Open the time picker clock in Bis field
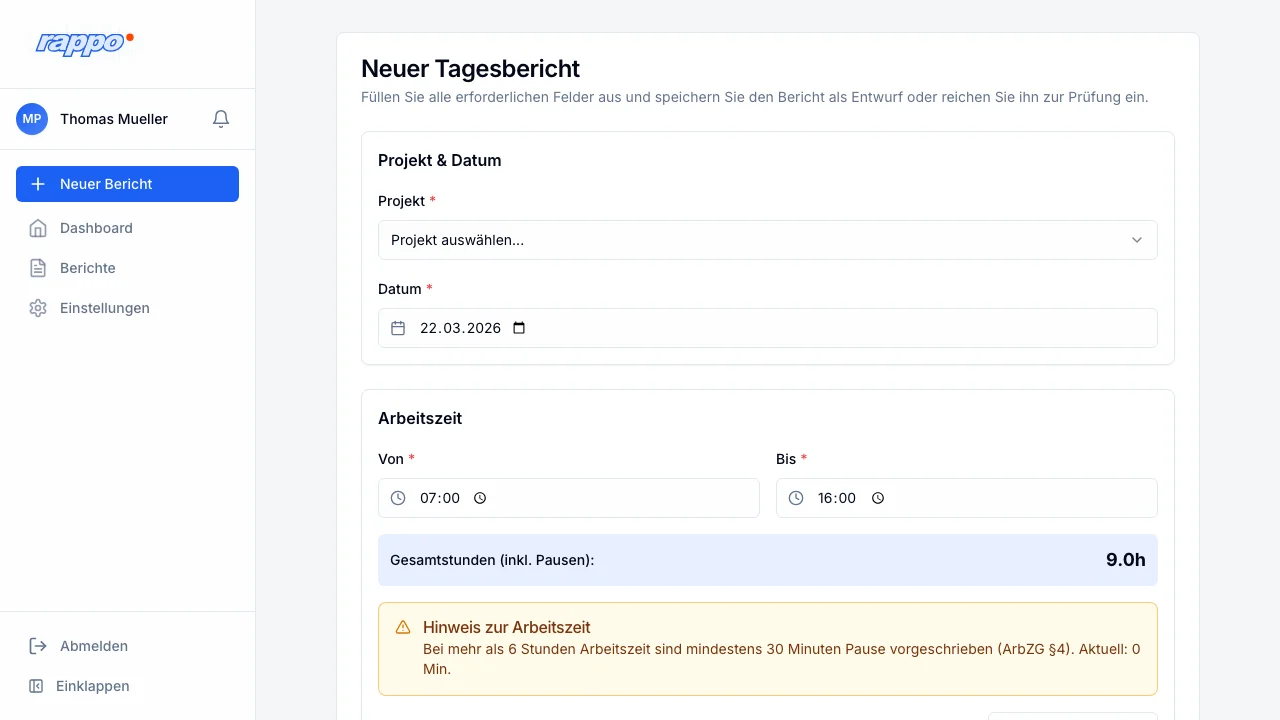Viewport: 1280px width, 720px height. click(877, 498)
